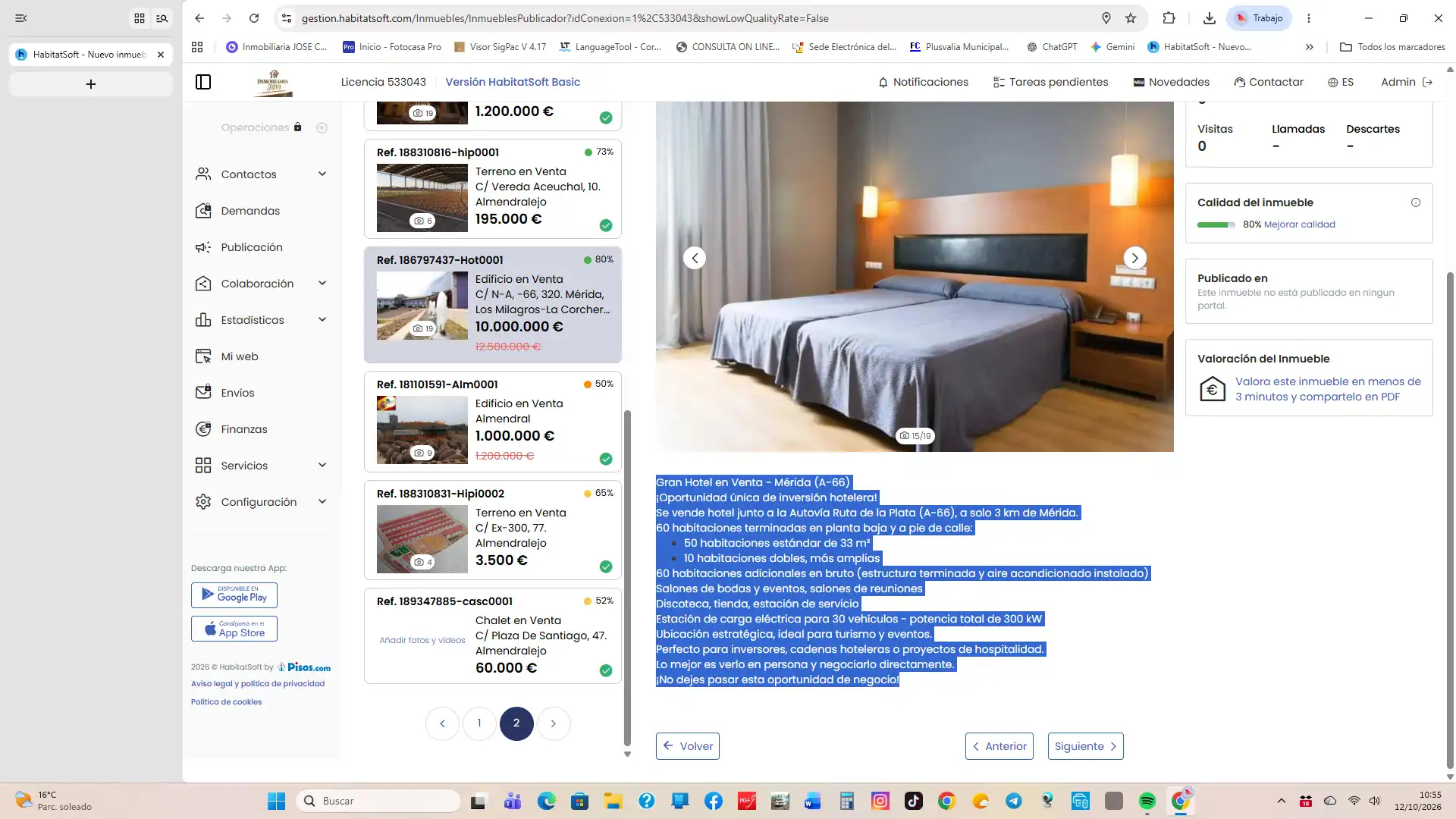Viewport: 1456px width, 819px height.
Task: Select listing Ref. 181101591-Alm0001
Action: click(493, 422)
